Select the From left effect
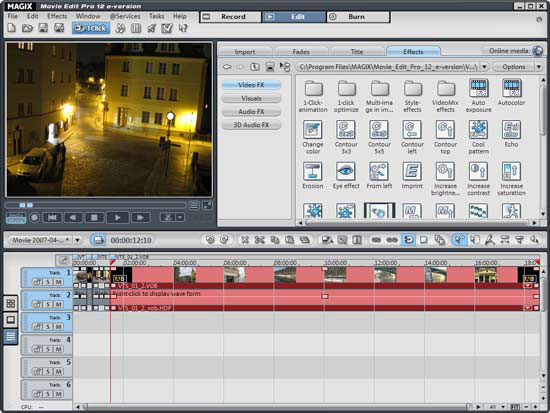 click(x=379, y=175)
